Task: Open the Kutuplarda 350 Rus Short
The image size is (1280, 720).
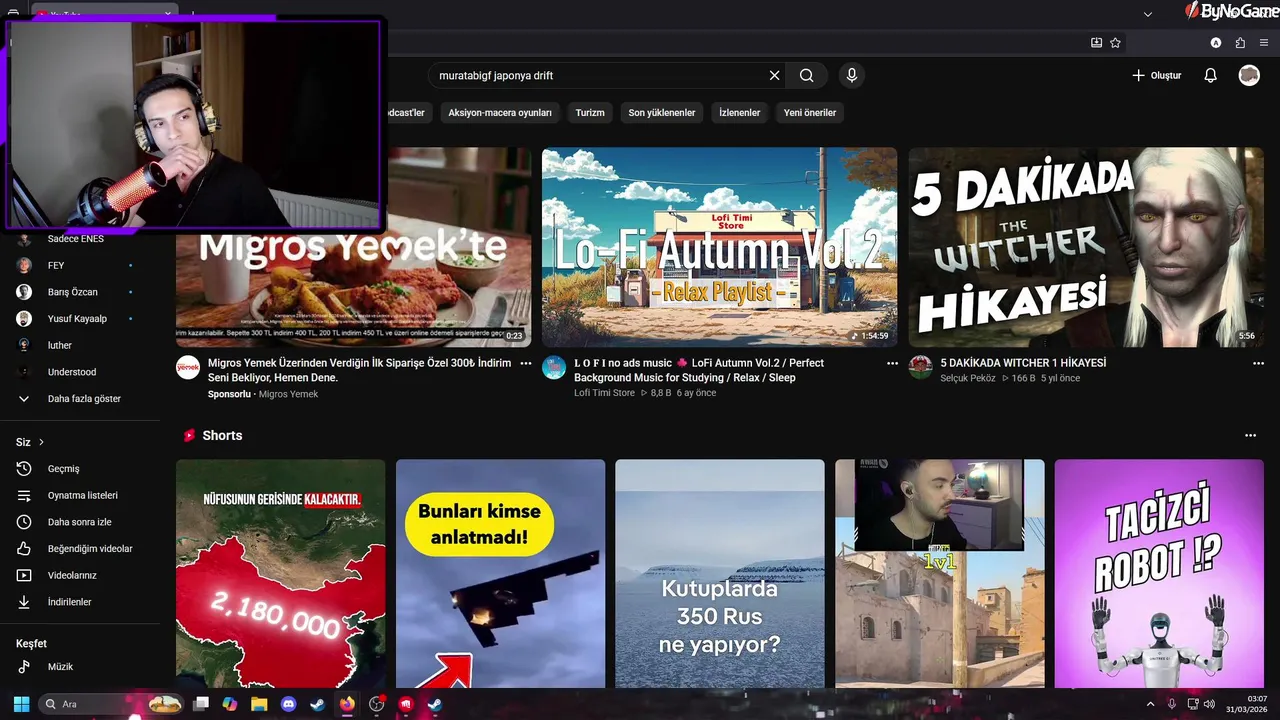Action: click(x=720, y=574)
